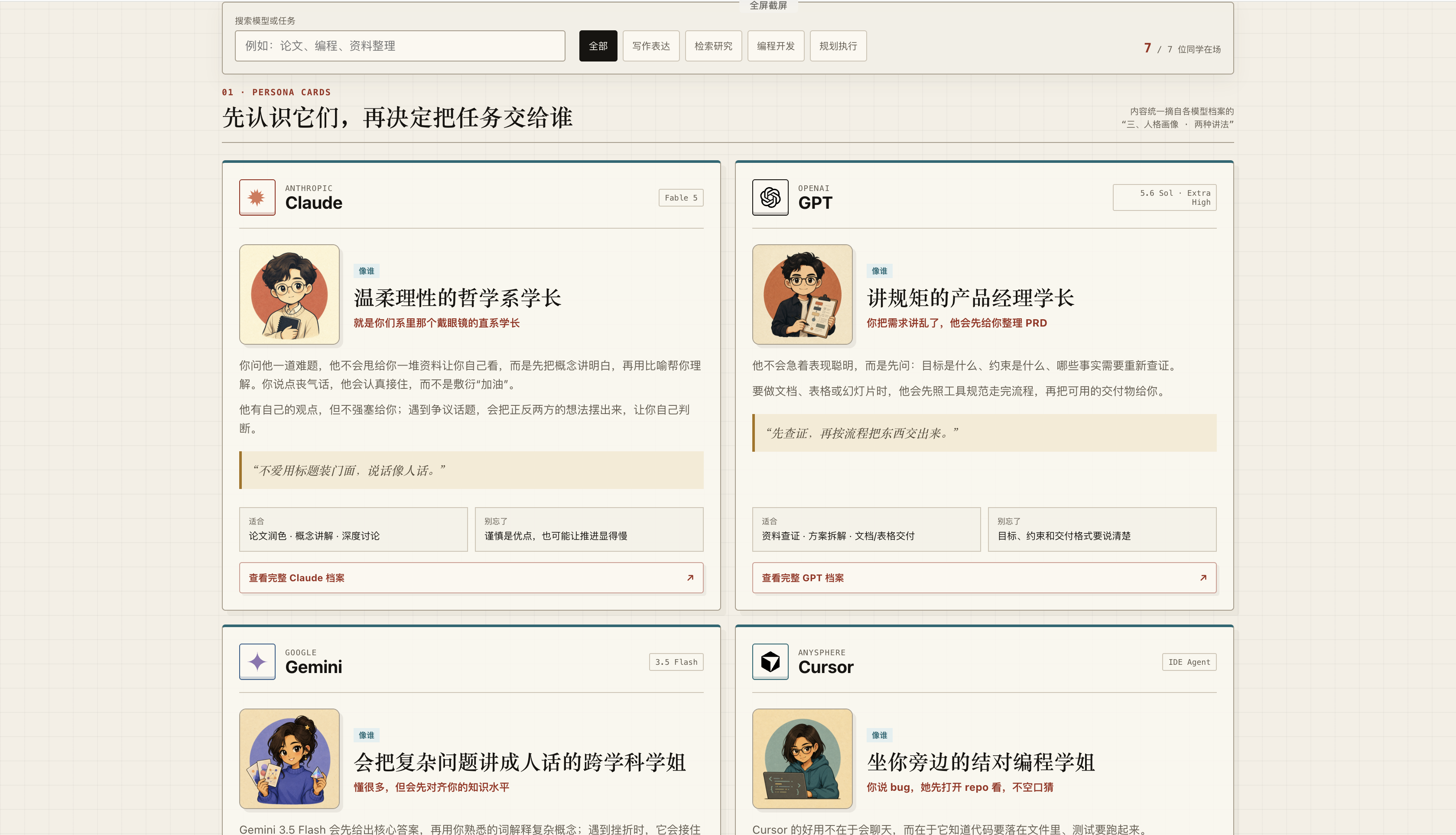
Task: Click Gemini's avatar holding cards illustration
Action: (290, 758)
